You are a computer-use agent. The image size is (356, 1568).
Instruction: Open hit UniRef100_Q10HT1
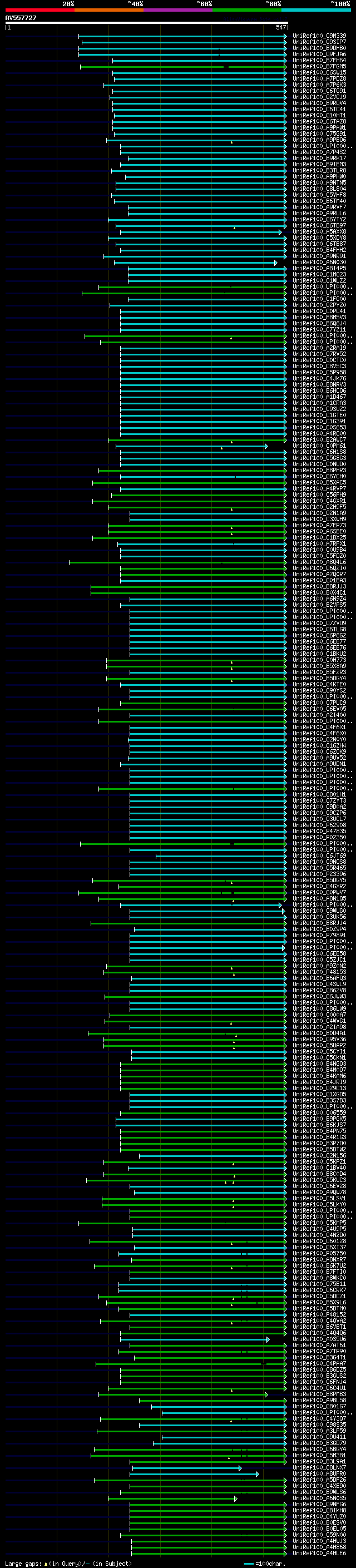pos(319,115)
